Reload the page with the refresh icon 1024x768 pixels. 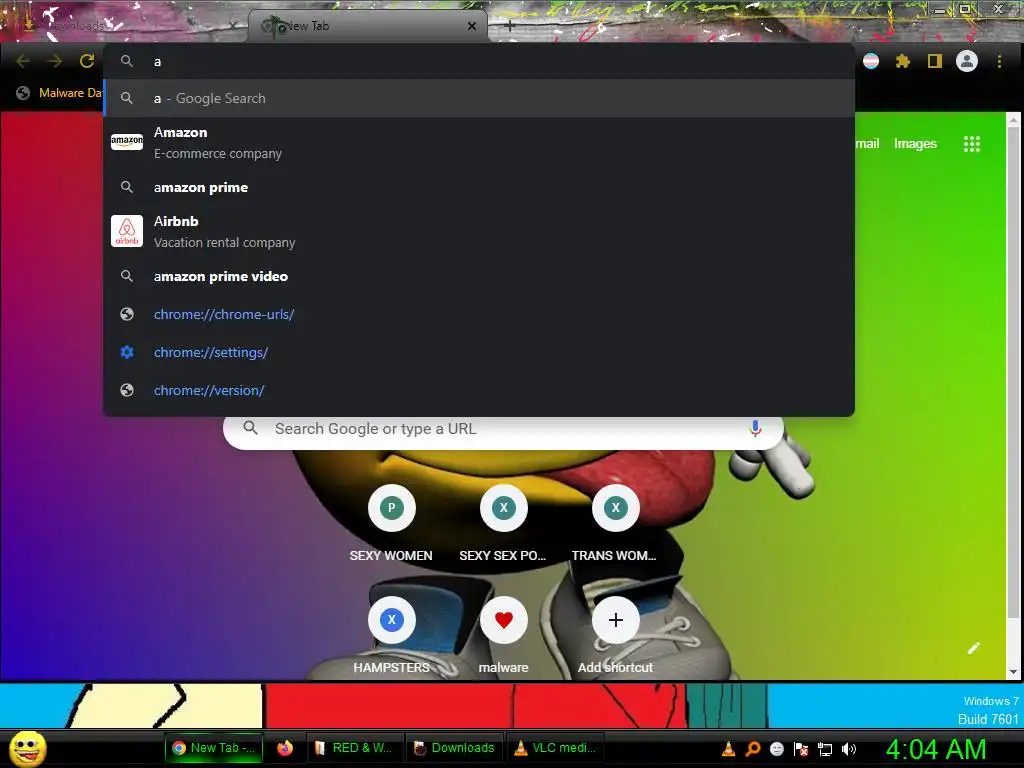87,61
